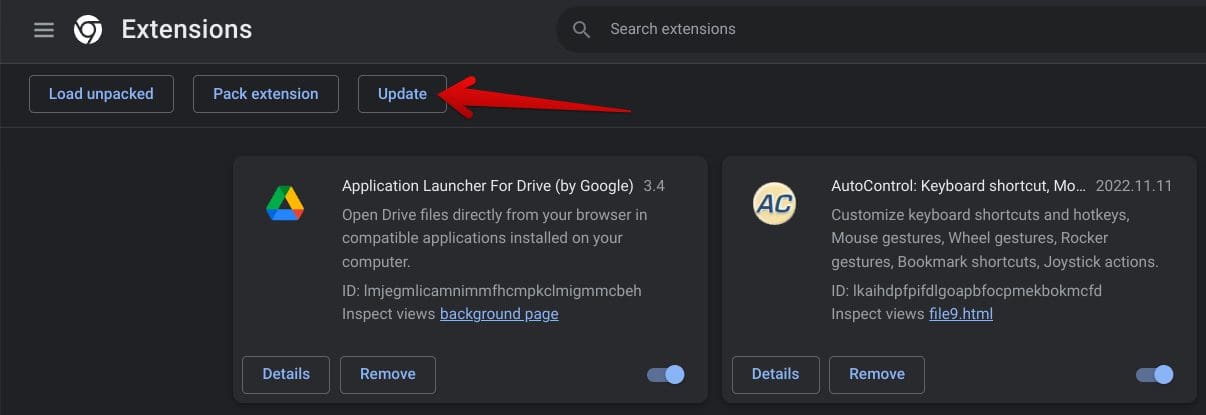Image resolution: width=1206 pixels, height=415 pixels.
Task: Click version number 3.4
Action: pyautogui.click(x=654, y=186)
